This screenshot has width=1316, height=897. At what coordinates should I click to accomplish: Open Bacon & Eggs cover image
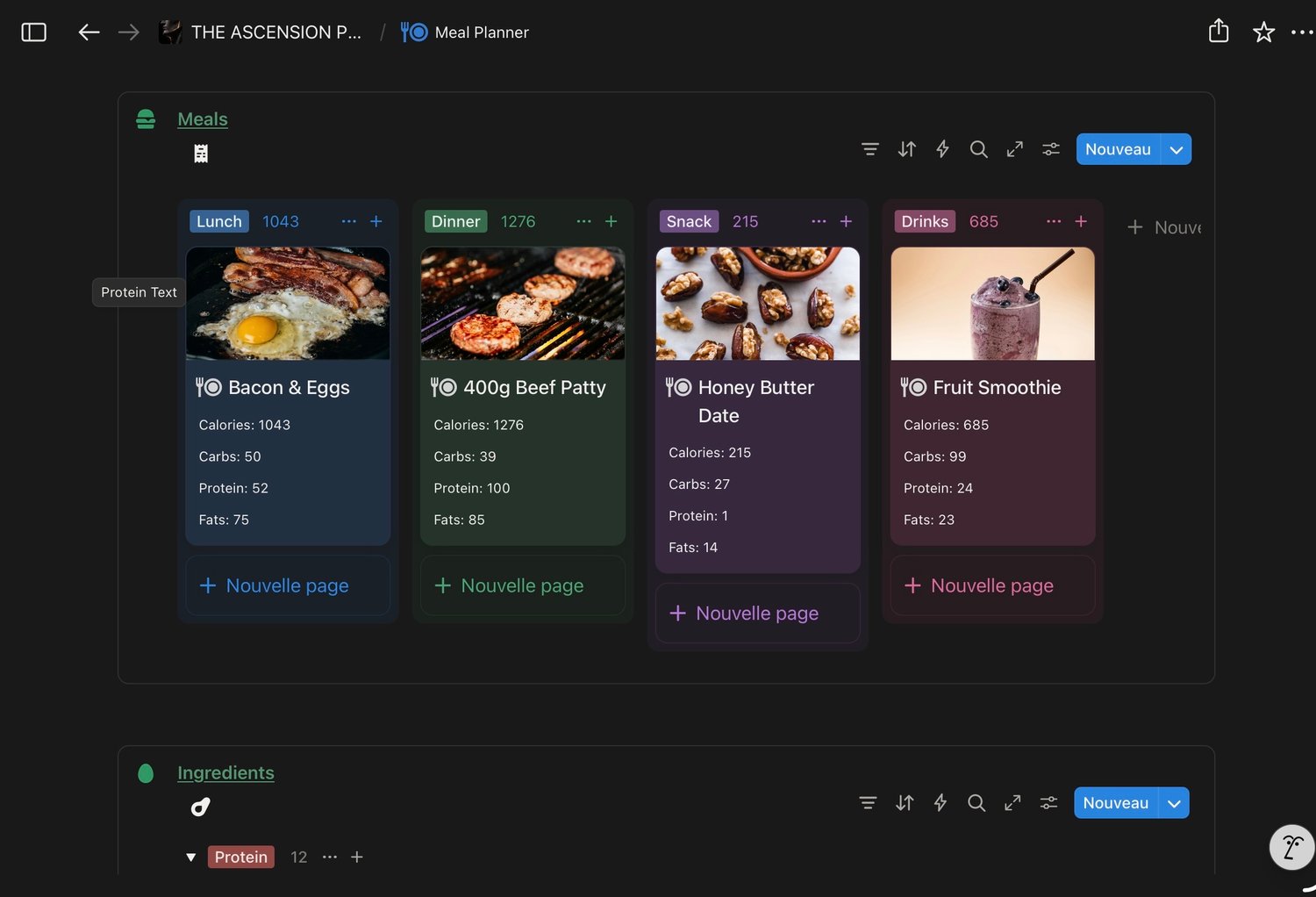click(x=288, y=304)
